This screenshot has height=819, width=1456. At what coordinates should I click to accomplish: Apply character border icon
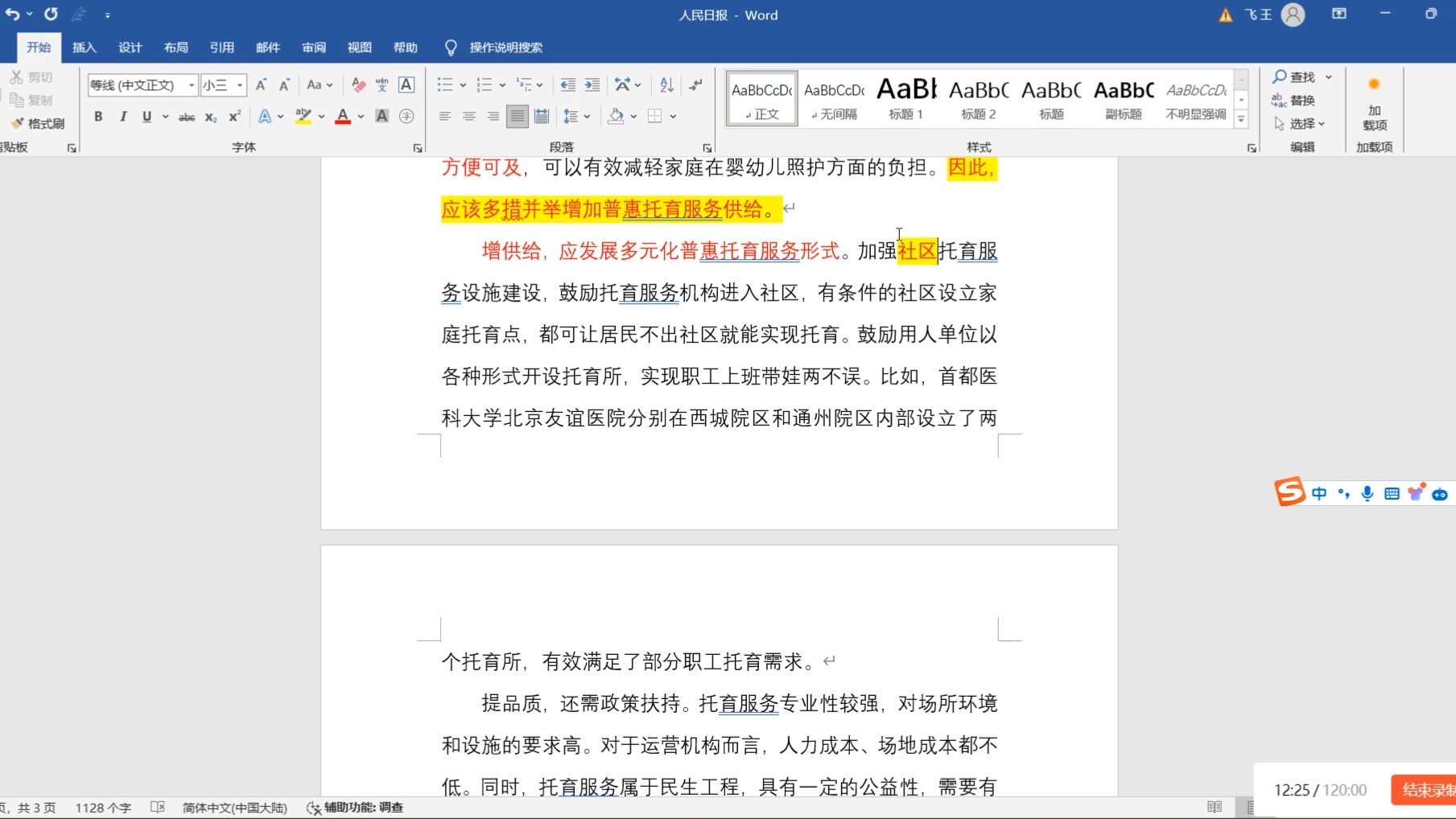click(x=406, y=84)
